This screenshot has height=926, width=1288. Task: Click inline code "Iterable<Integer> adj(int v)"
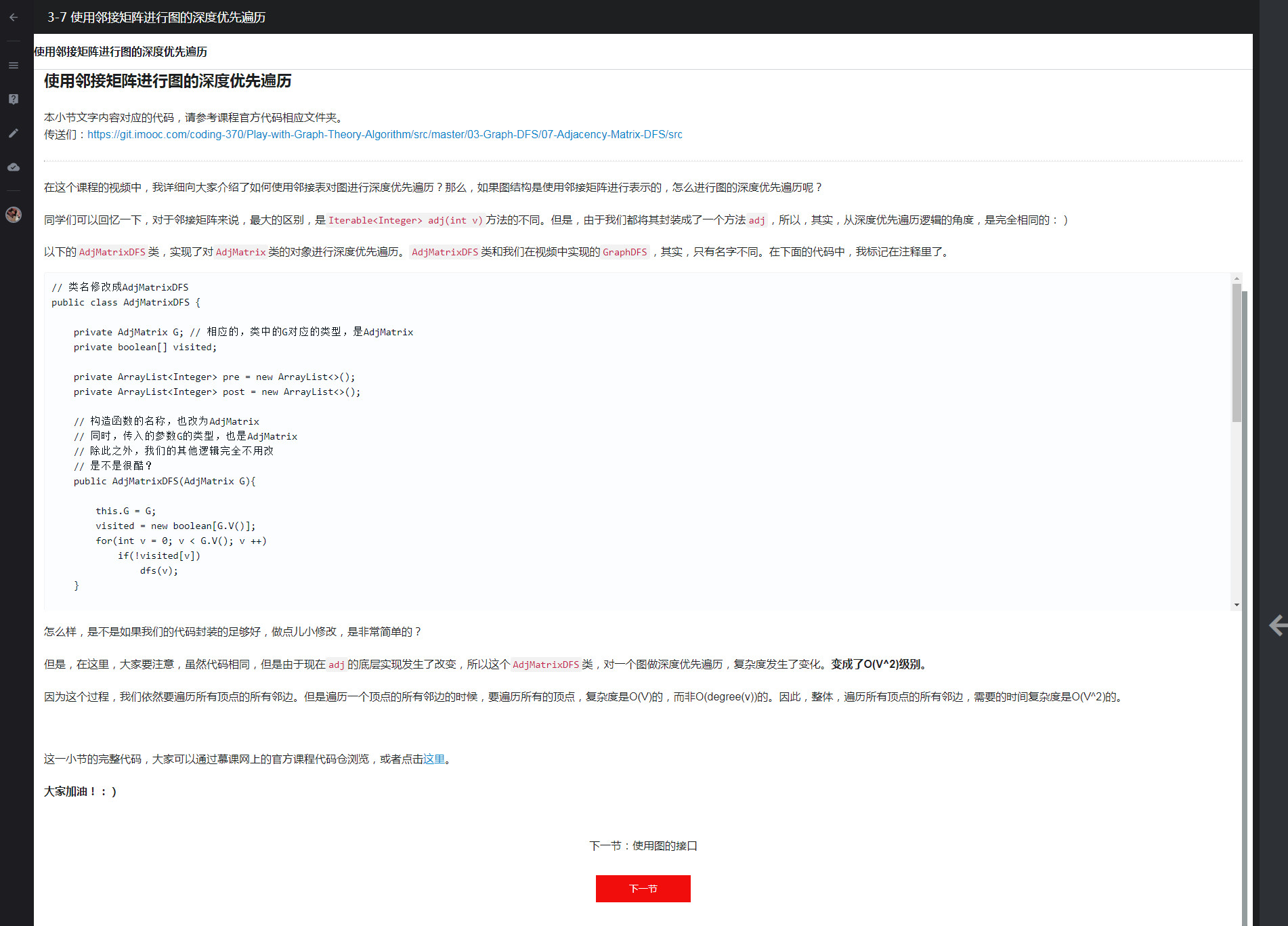(x=405, y=220)
